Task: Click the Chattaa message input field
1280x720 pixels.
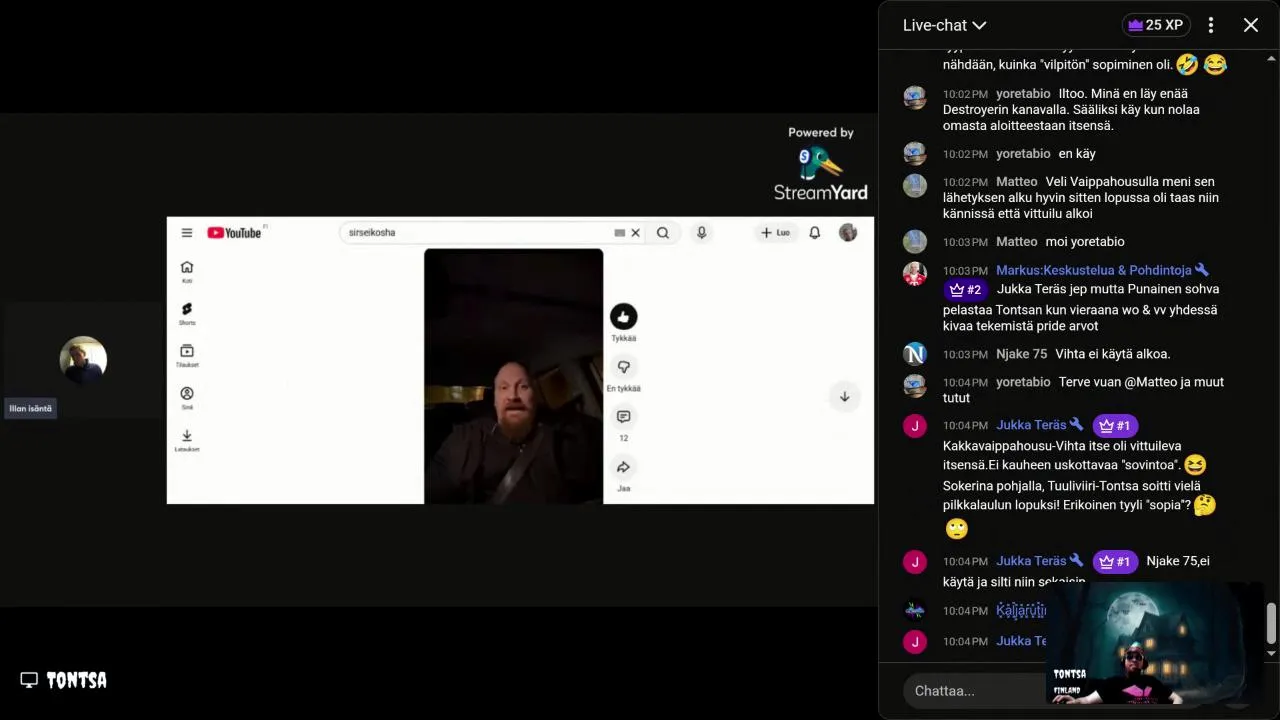Action: point(975,691)
